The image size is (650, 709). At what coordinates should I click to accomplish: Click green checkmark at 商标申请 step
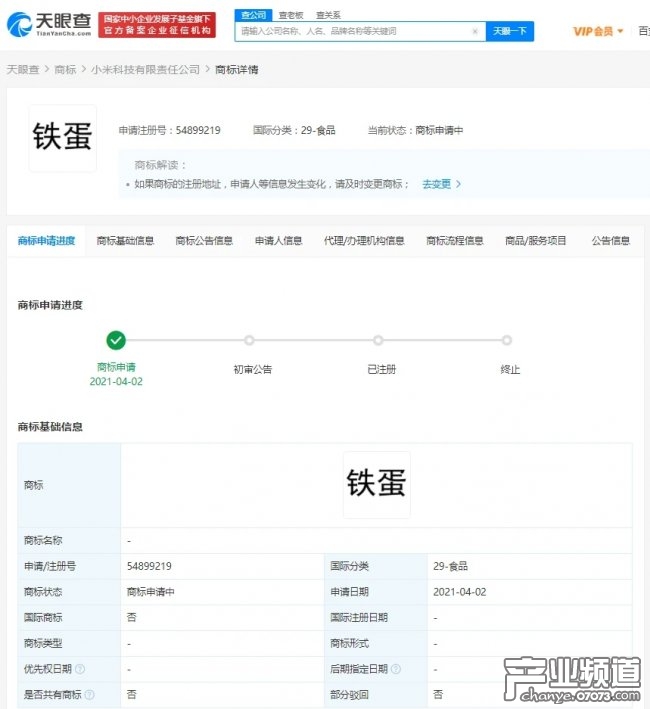[x=116, y=340]
